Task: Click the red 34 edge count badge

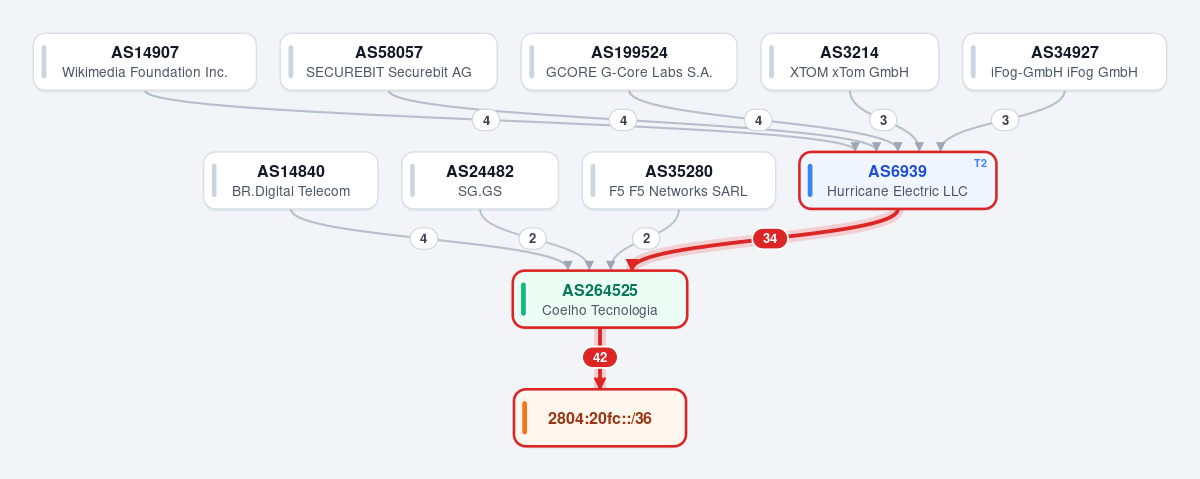Action: click(x=770, y=238)
